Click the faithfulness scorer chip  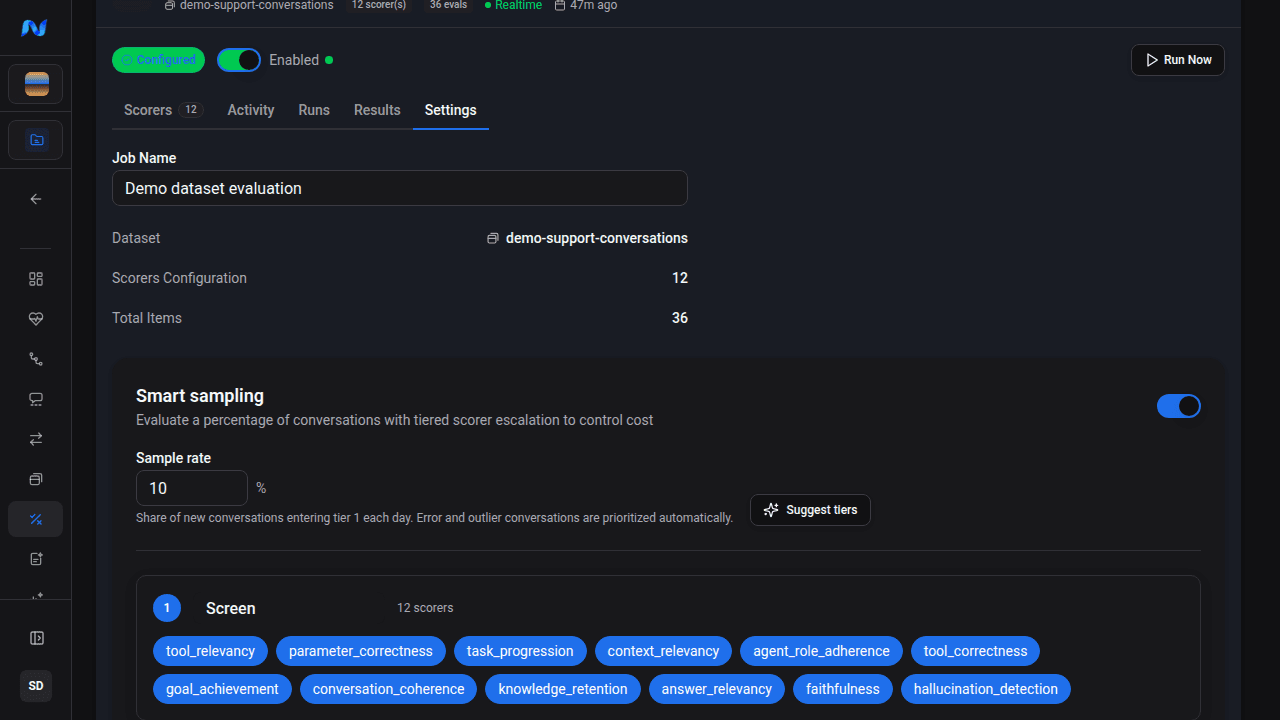coord(843,689)
